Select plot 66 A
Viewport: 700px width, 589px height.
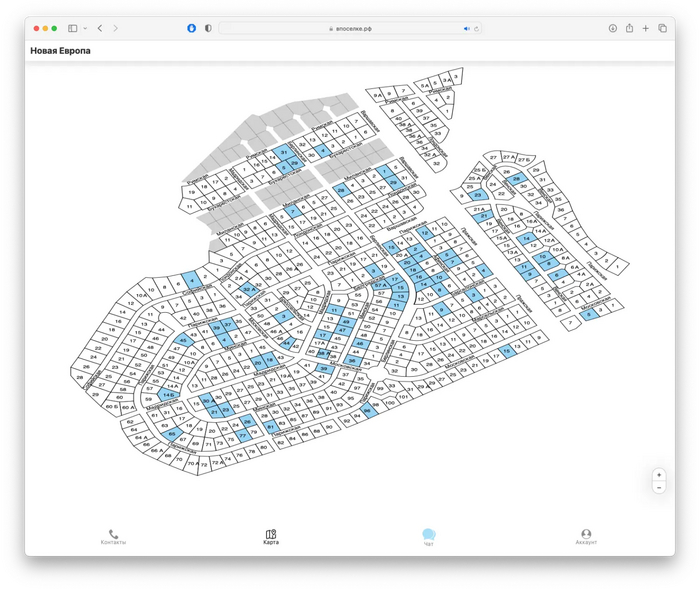[x=157, y=451]
